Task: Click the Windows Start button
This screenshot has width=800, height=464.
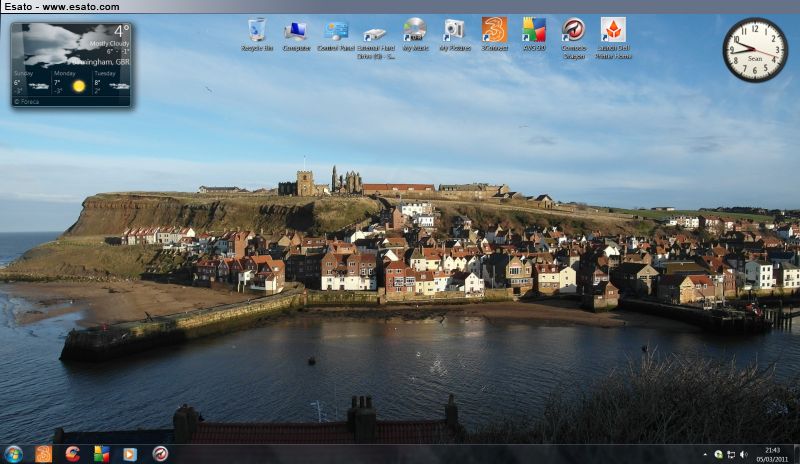Action: click(x=14, y=454)
